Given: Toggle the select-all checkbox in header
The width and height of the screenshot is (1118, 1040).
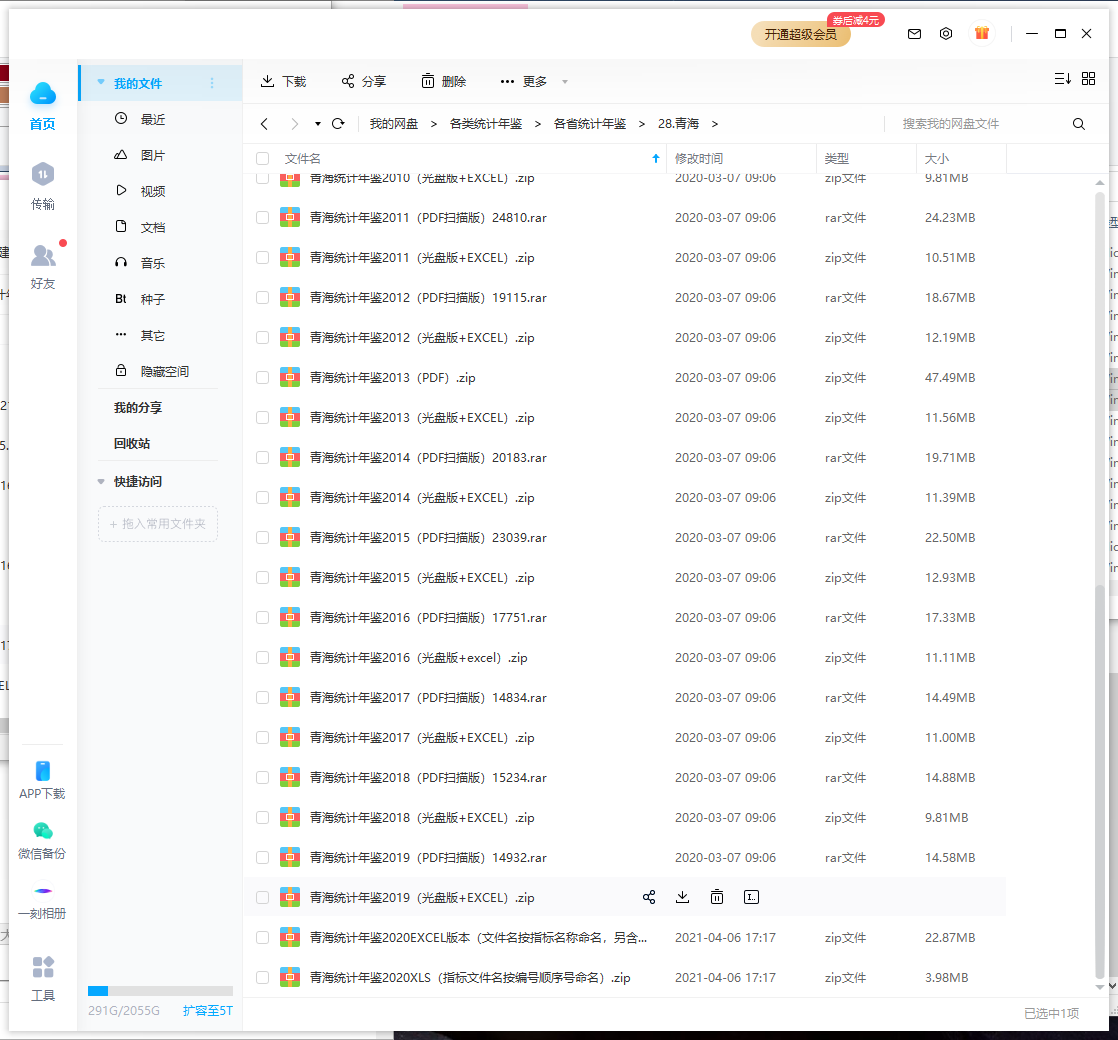Looking at the screenshot, I should click(262, 159).
